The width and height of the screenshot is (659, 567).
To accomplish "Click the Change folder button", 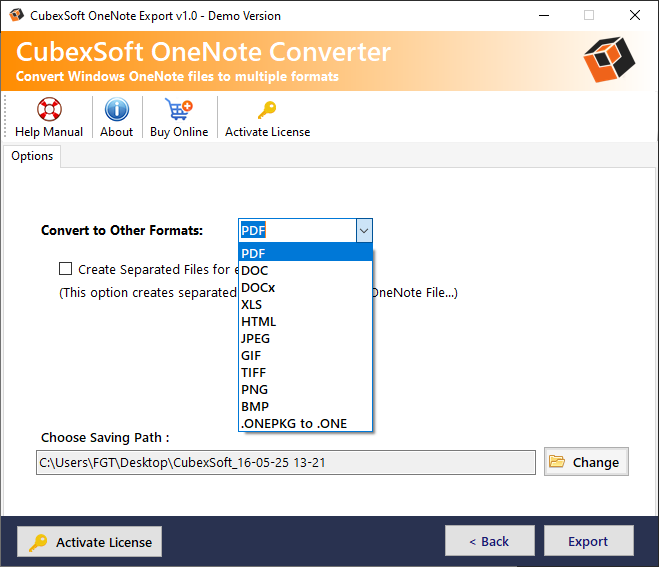I will (x=586, y=462).
